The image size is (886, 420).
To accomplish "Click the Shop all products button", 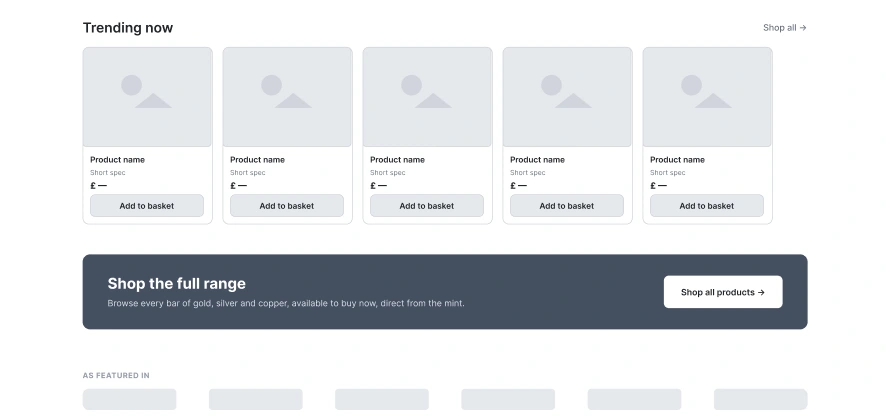I will 723,292.
